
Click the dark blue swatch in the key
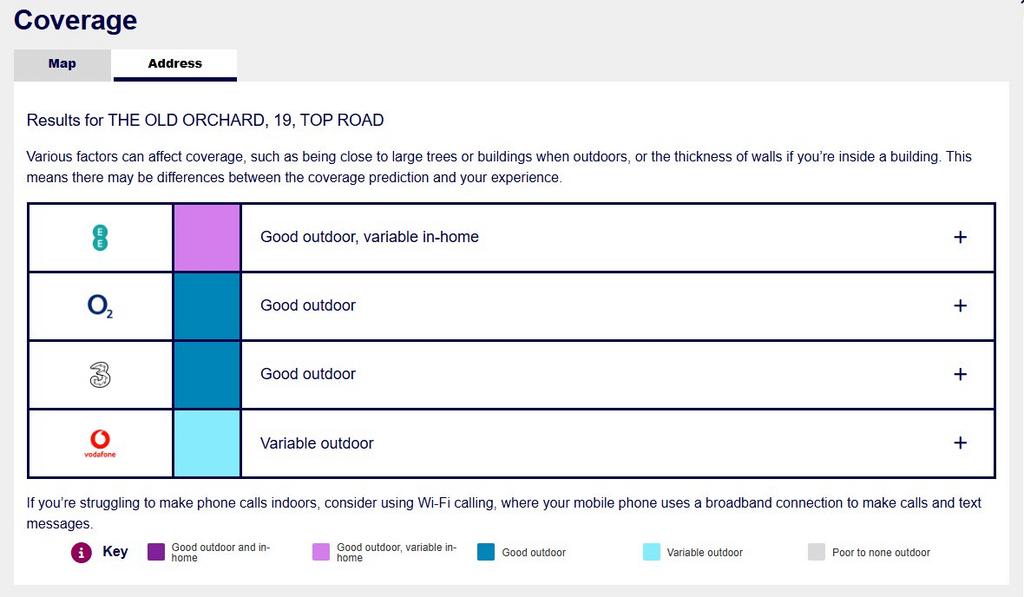point(486,552)
